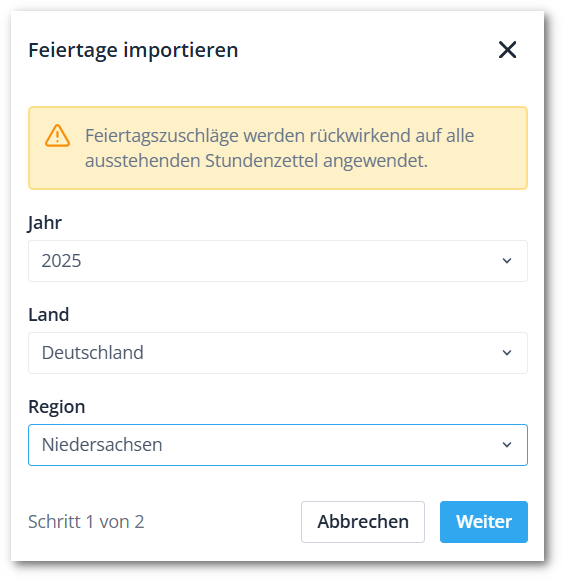The width and height of the screenshot is (563, 580).
Task: Select the Niedersachsen value text
Action: click(x=102, y=445)
